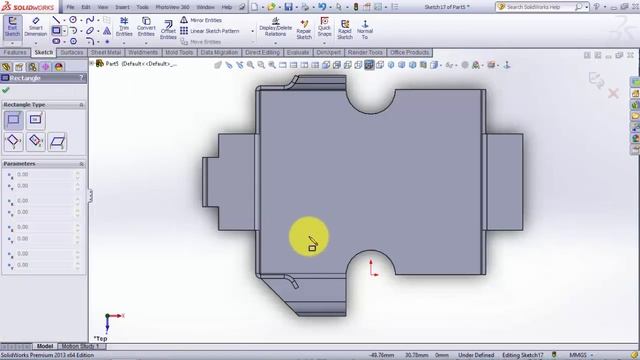Image resolution: width=640 pixels, height=360 pixels.
Task: Collapse the Rectangle Type section
Action: tap(81, 105)
